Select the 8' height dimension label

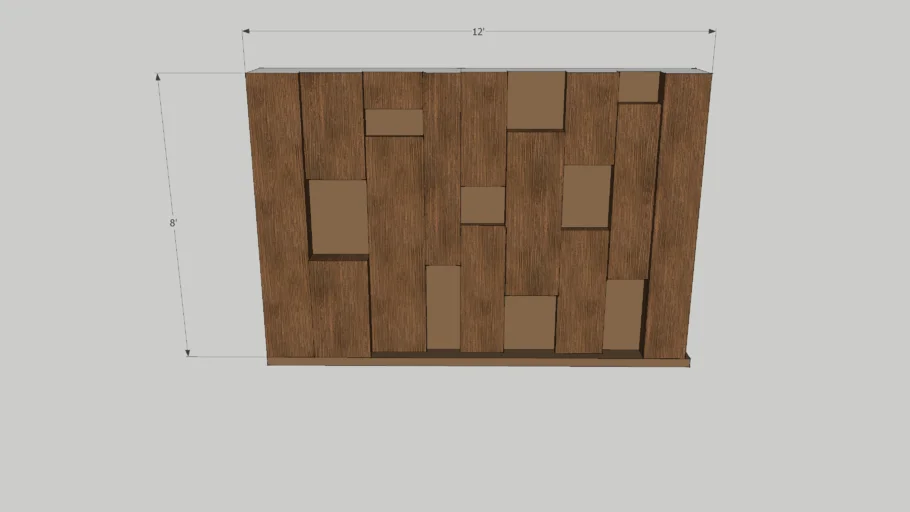click(173, 223)
